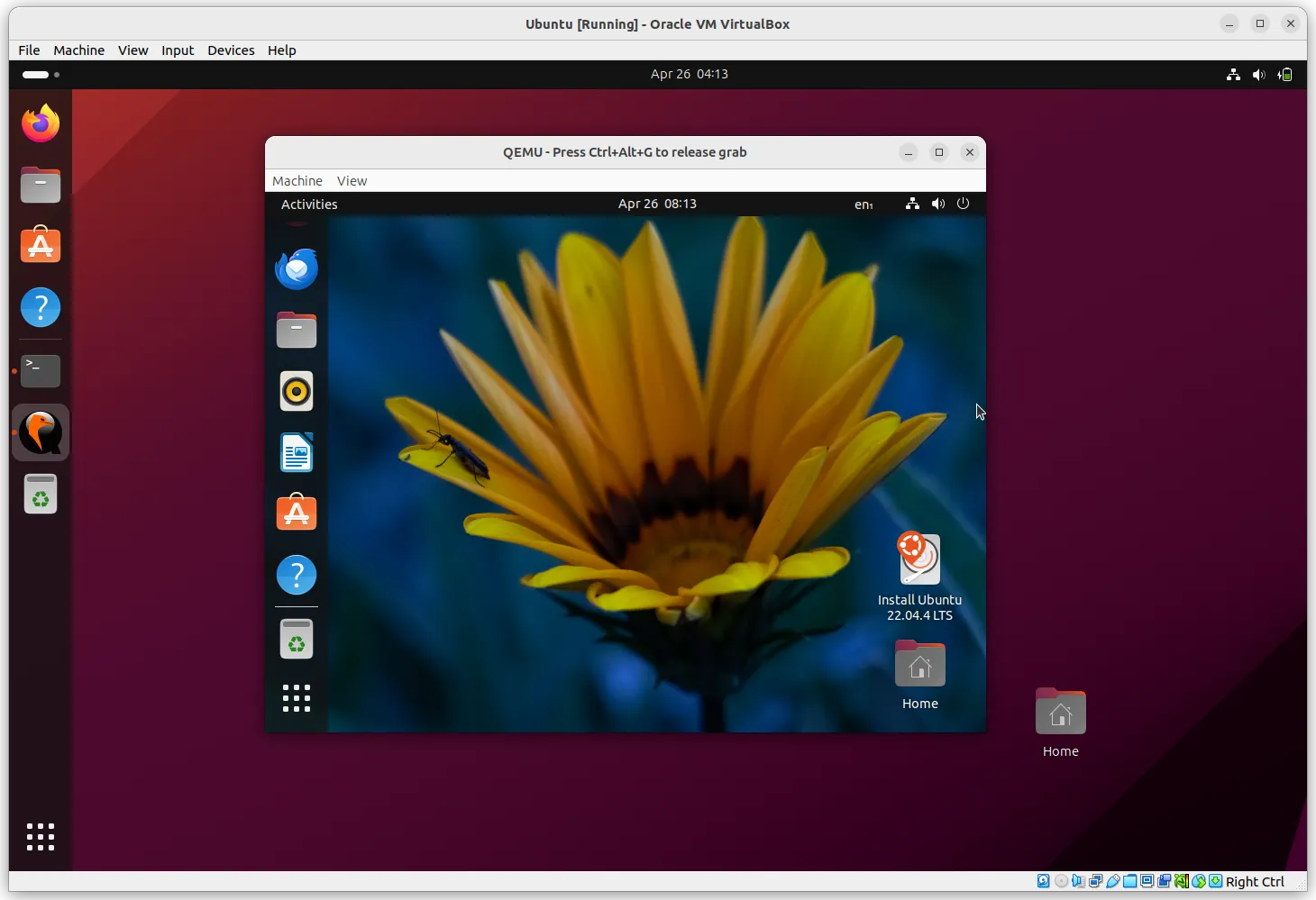Click VirtualBox recording status icon
The height and width of the screenshot is (900, 1316).
click(1164, 881)
